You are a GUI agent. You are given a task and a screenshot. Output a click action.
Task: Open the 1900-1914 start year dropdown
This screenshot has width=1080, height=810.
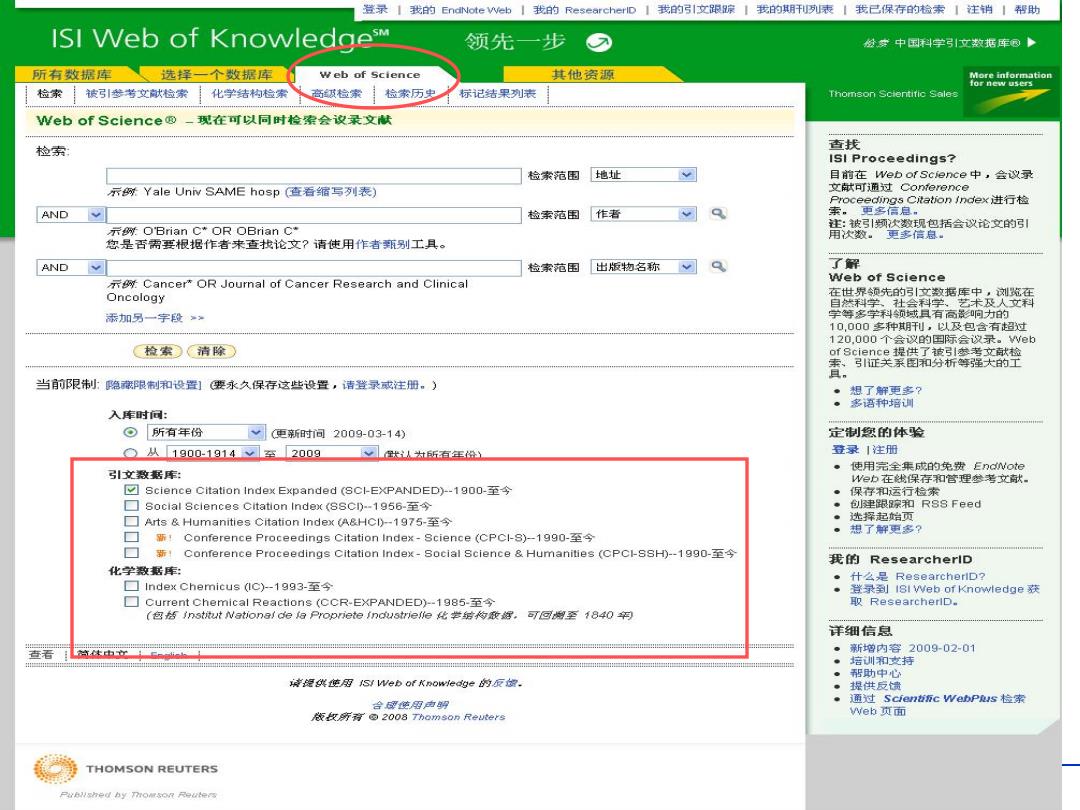pyautogui.click(x=212, y=453)
